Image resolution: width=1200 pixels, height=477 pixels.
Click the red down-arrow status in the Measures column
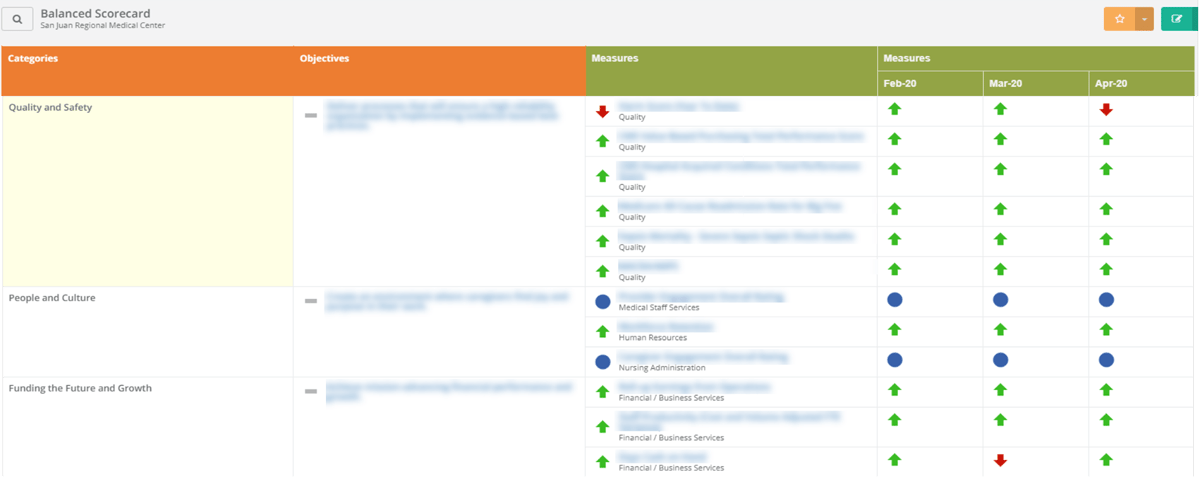pos(602,111)
